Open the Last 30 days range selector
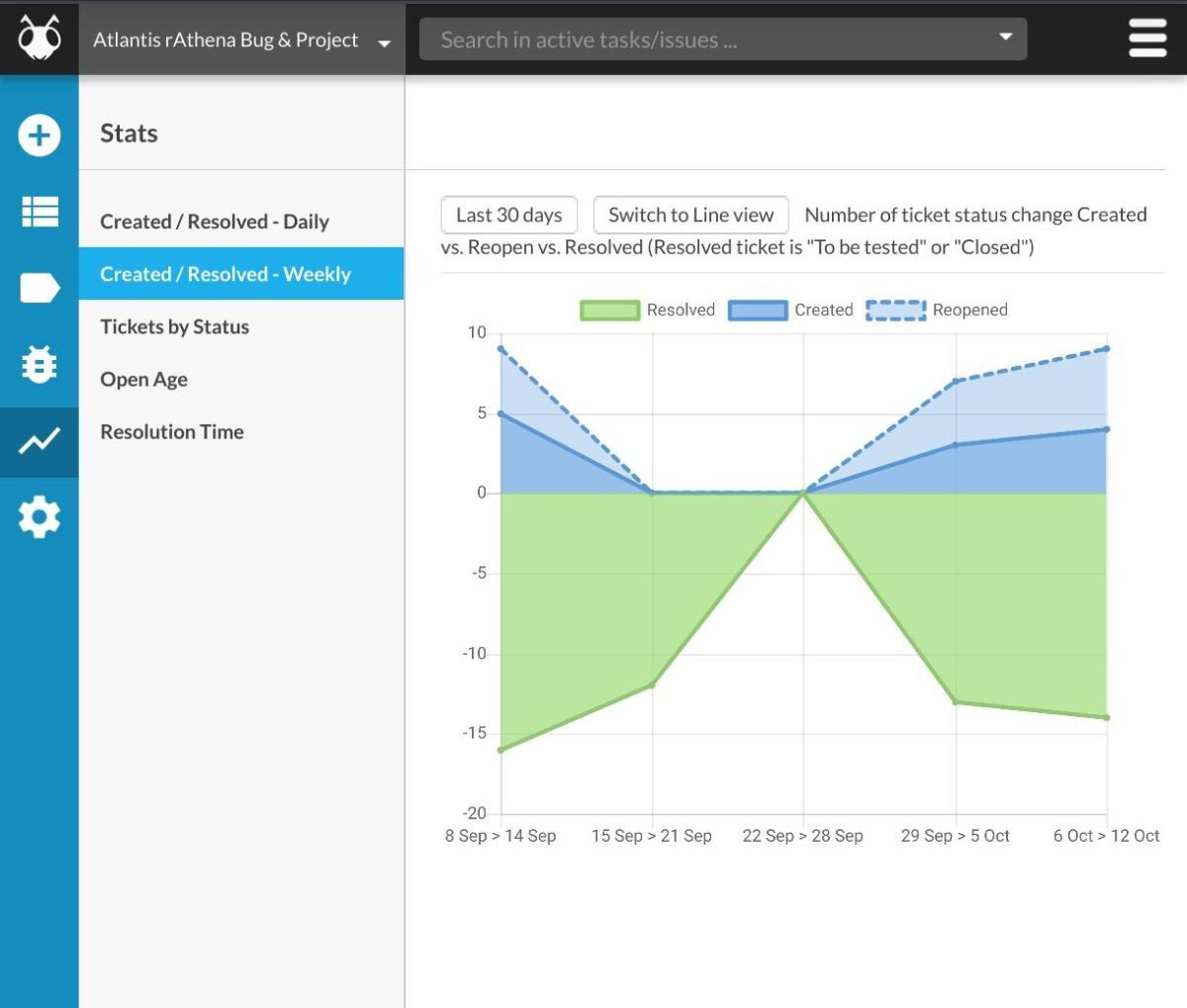Image resolution: width=1187 pixels, height=1008 pixels. (508, 215)
